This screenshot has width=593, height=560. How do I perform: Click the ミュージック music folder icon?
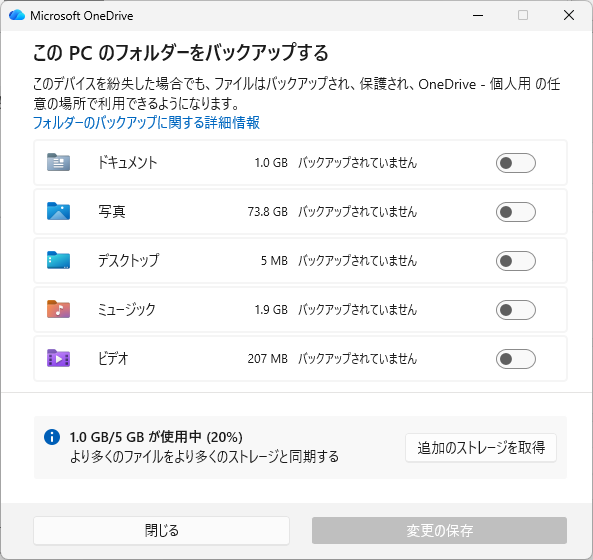point(58,309)
